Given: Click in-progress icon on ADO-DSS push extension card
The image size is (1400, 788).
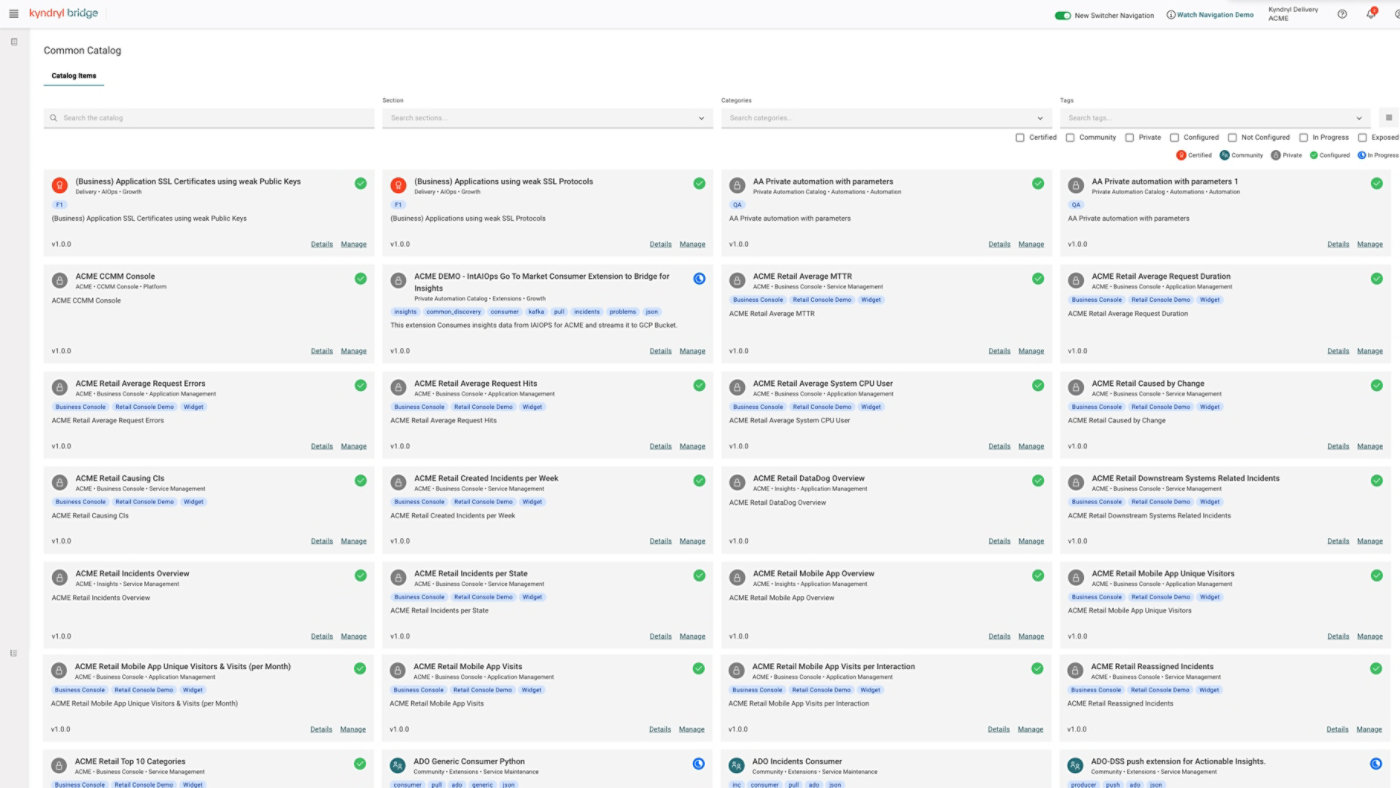Looking at the screenshot, I should 1376,763.
